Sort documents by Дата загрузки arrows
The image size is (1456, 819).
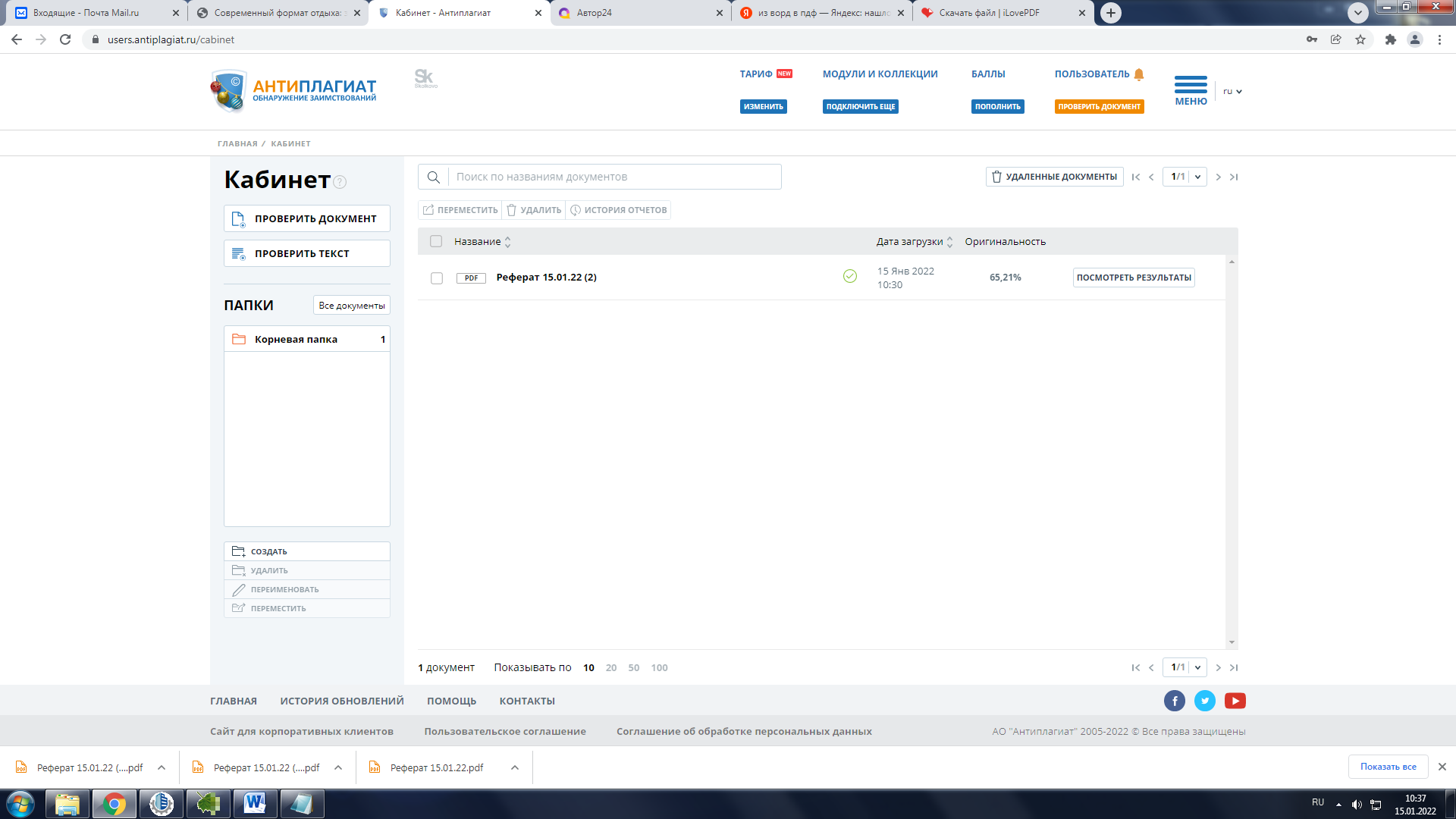949,242
